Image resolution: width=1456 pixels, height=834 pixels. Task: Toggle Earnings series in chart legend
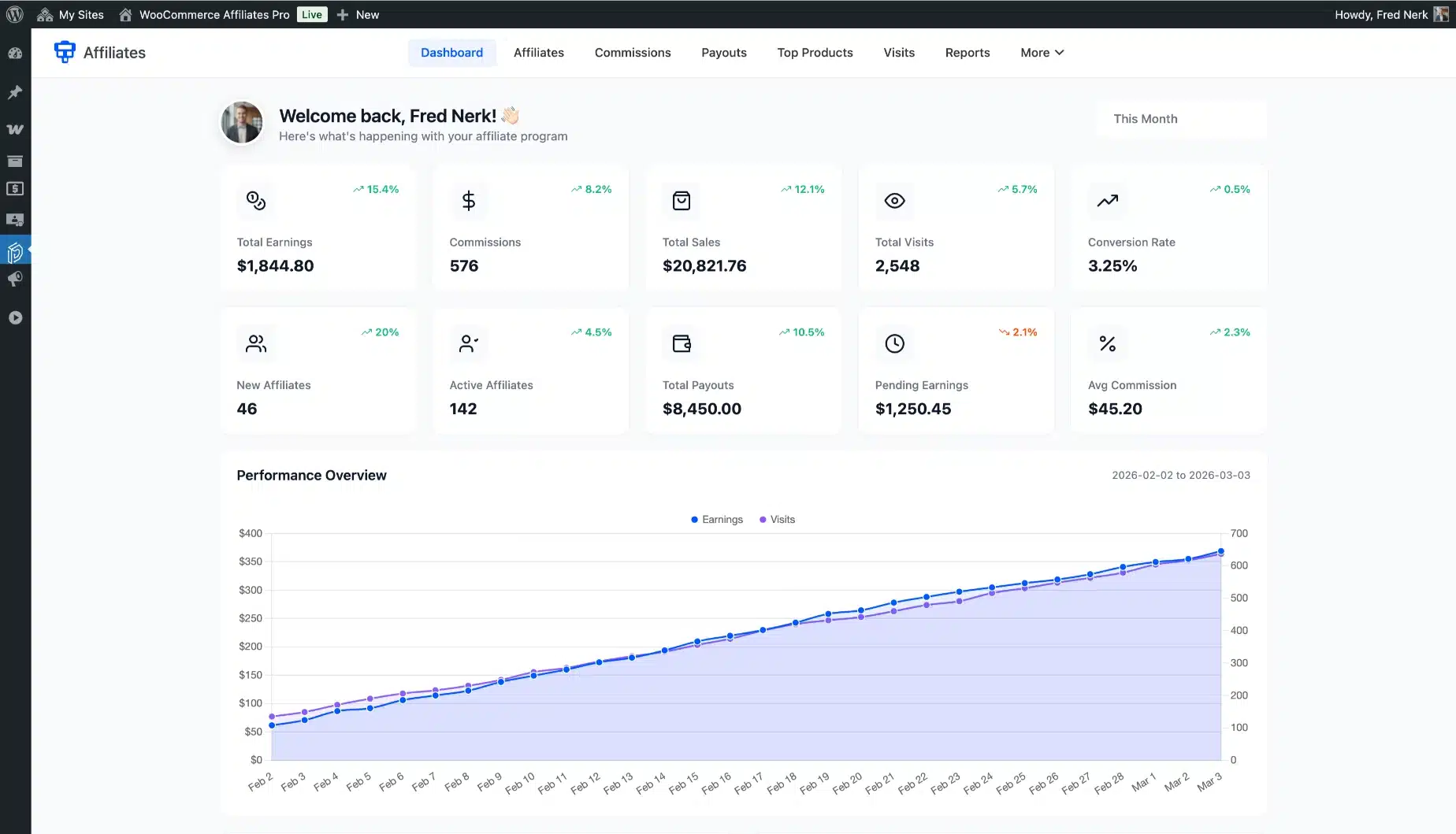pos(716,520)
